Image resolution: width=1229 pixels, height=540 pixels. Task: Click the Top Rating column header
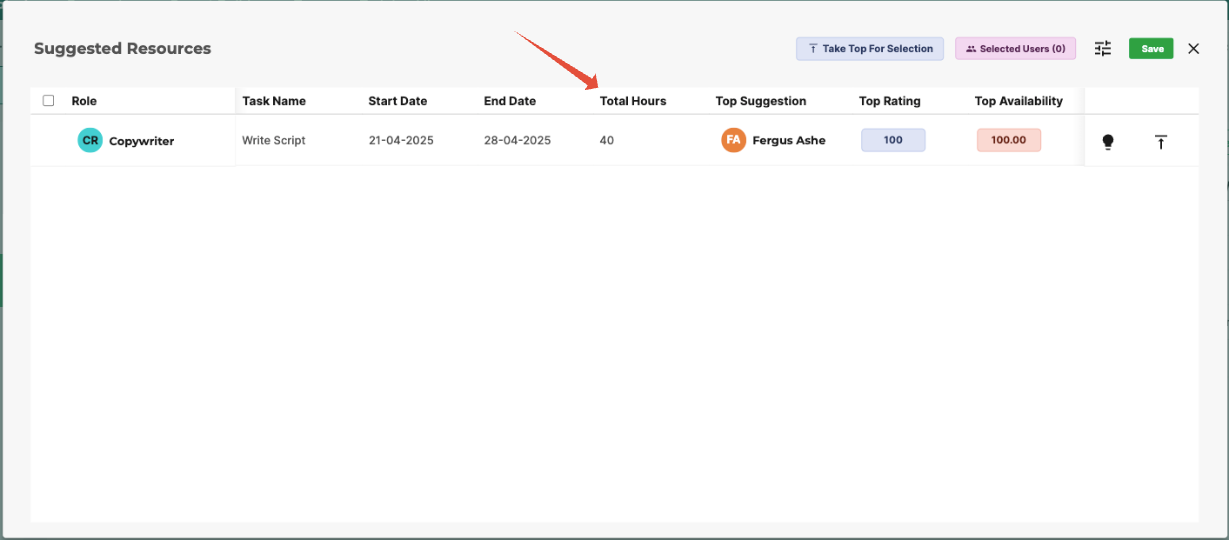tap(890, 101)
